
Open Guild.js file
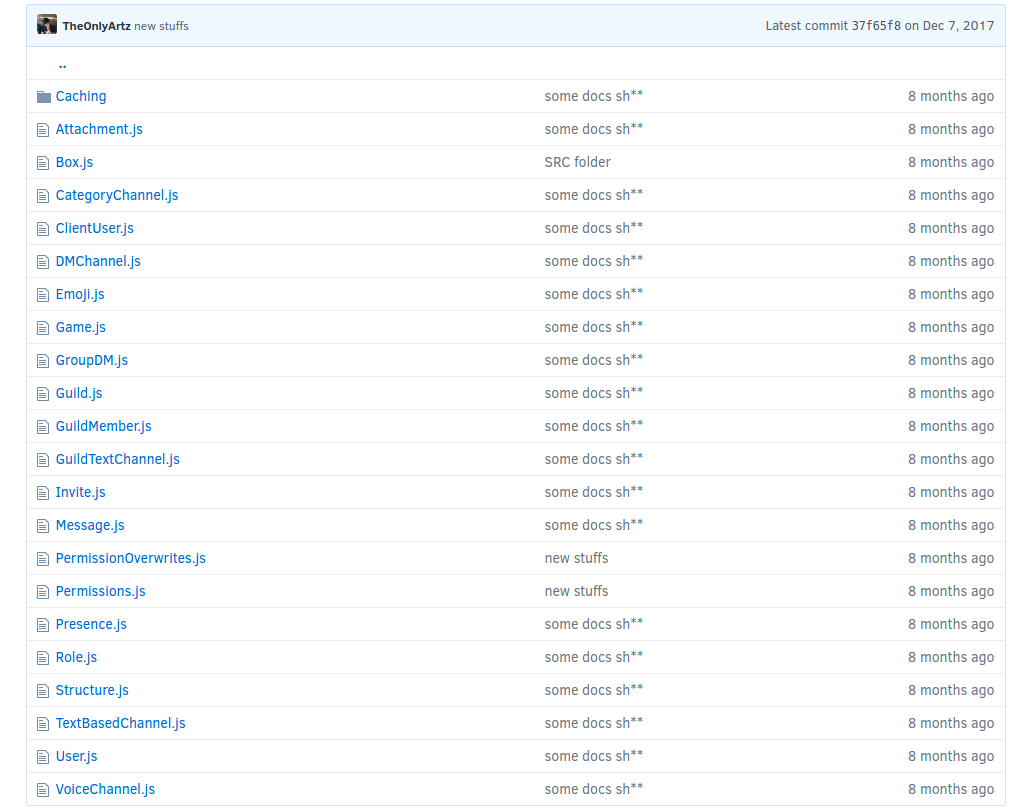(x=79, y=393)
